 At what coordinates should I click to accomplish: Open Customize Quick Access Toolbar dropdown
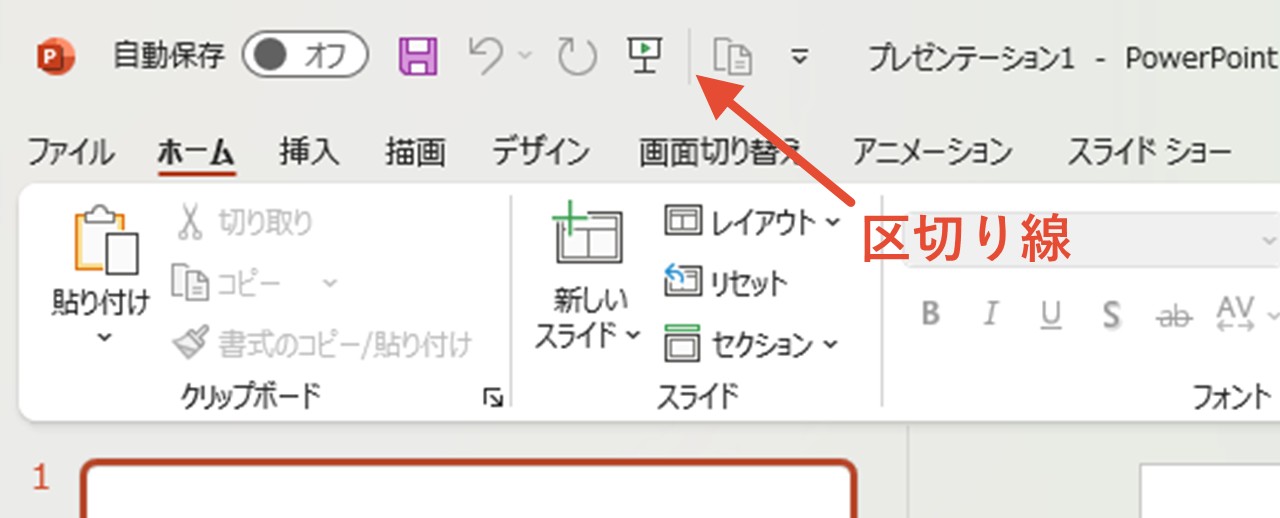coord(799,57)
